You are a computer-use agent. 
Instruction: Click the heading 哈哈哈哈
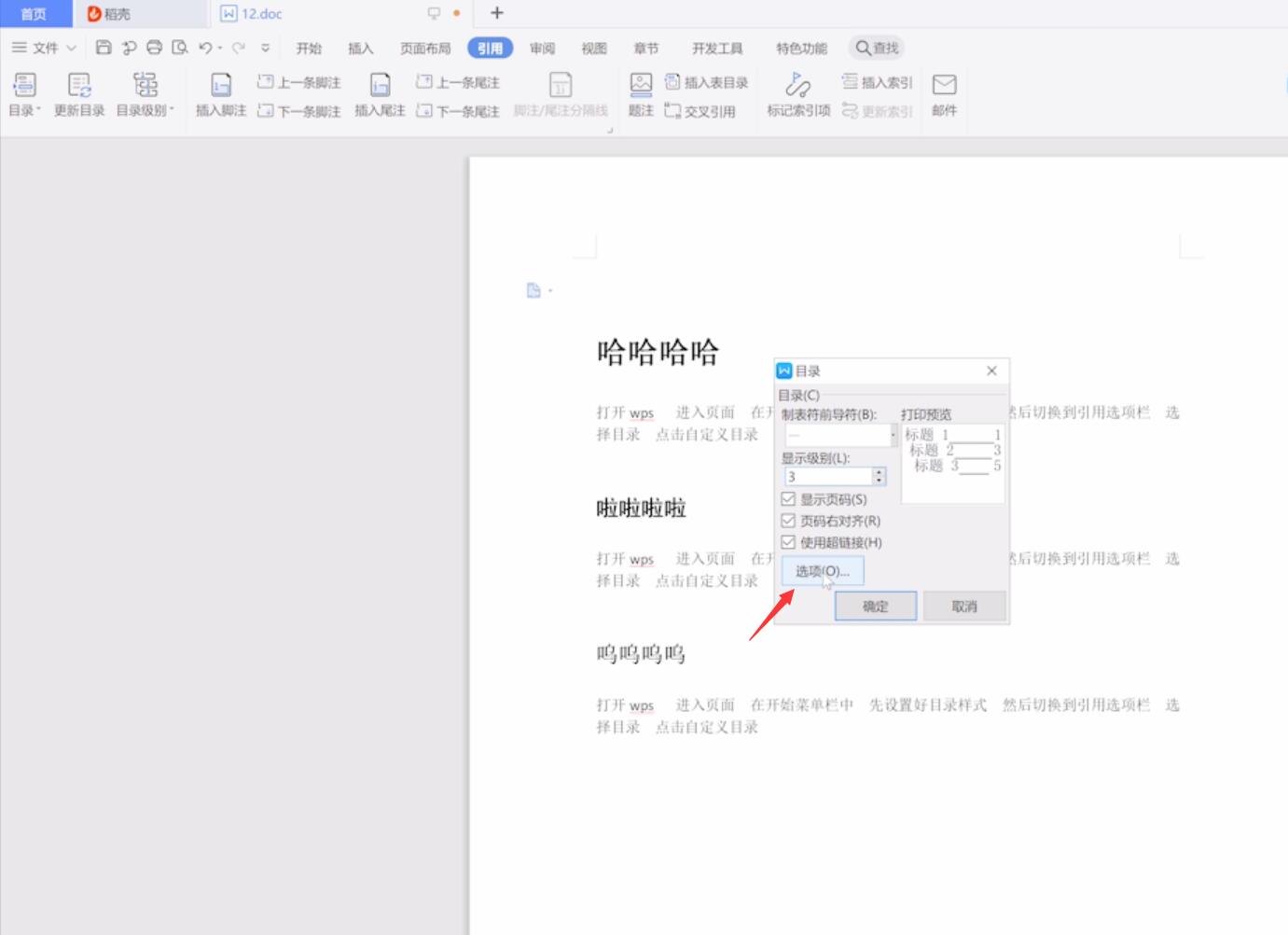[658, 352]
